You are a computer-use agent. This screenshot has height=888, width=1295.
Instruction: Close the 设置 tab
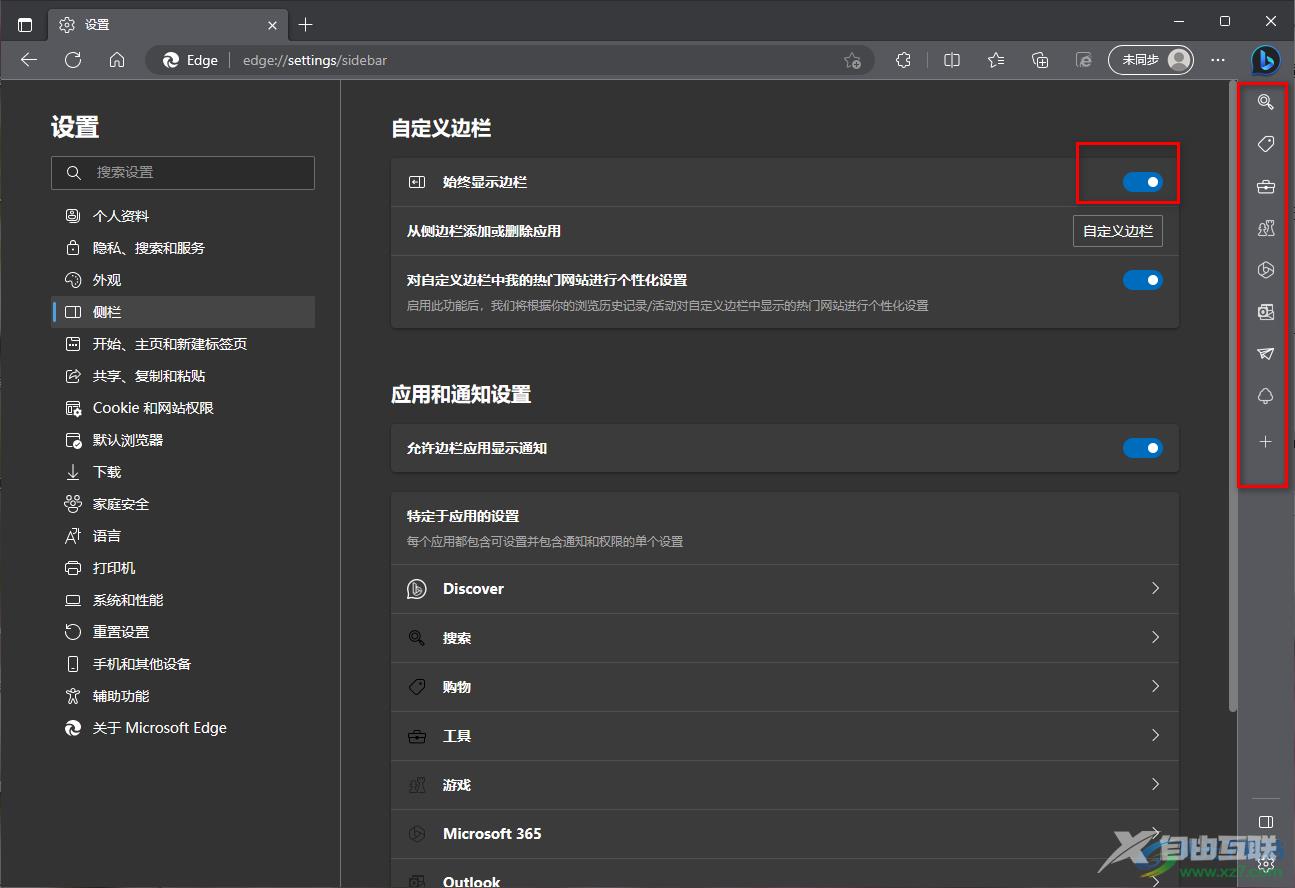(x=272, y=24)
